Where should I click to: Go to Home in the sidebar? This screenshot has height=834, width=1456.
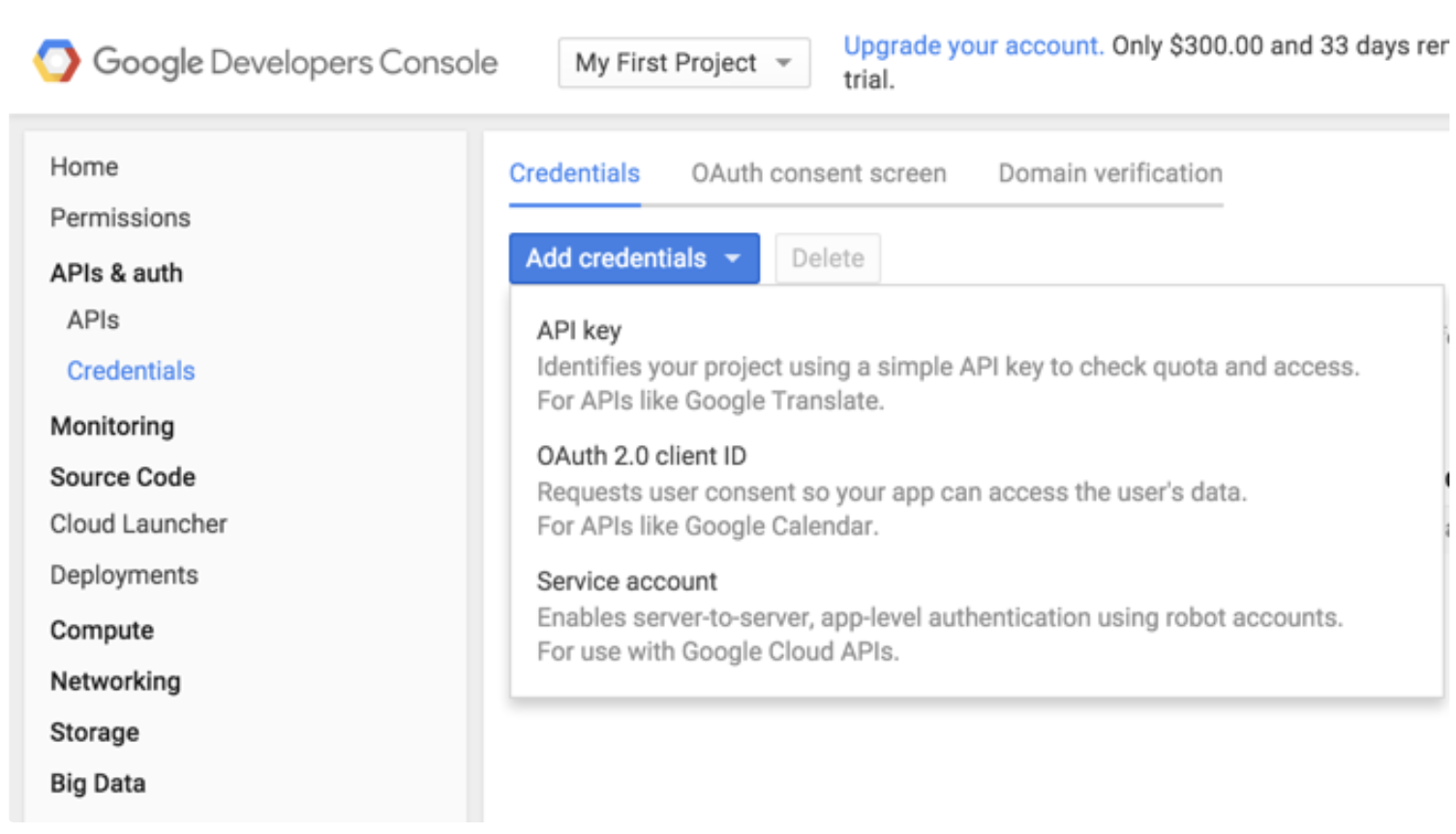pyautogui.click(x=84, y=166)
